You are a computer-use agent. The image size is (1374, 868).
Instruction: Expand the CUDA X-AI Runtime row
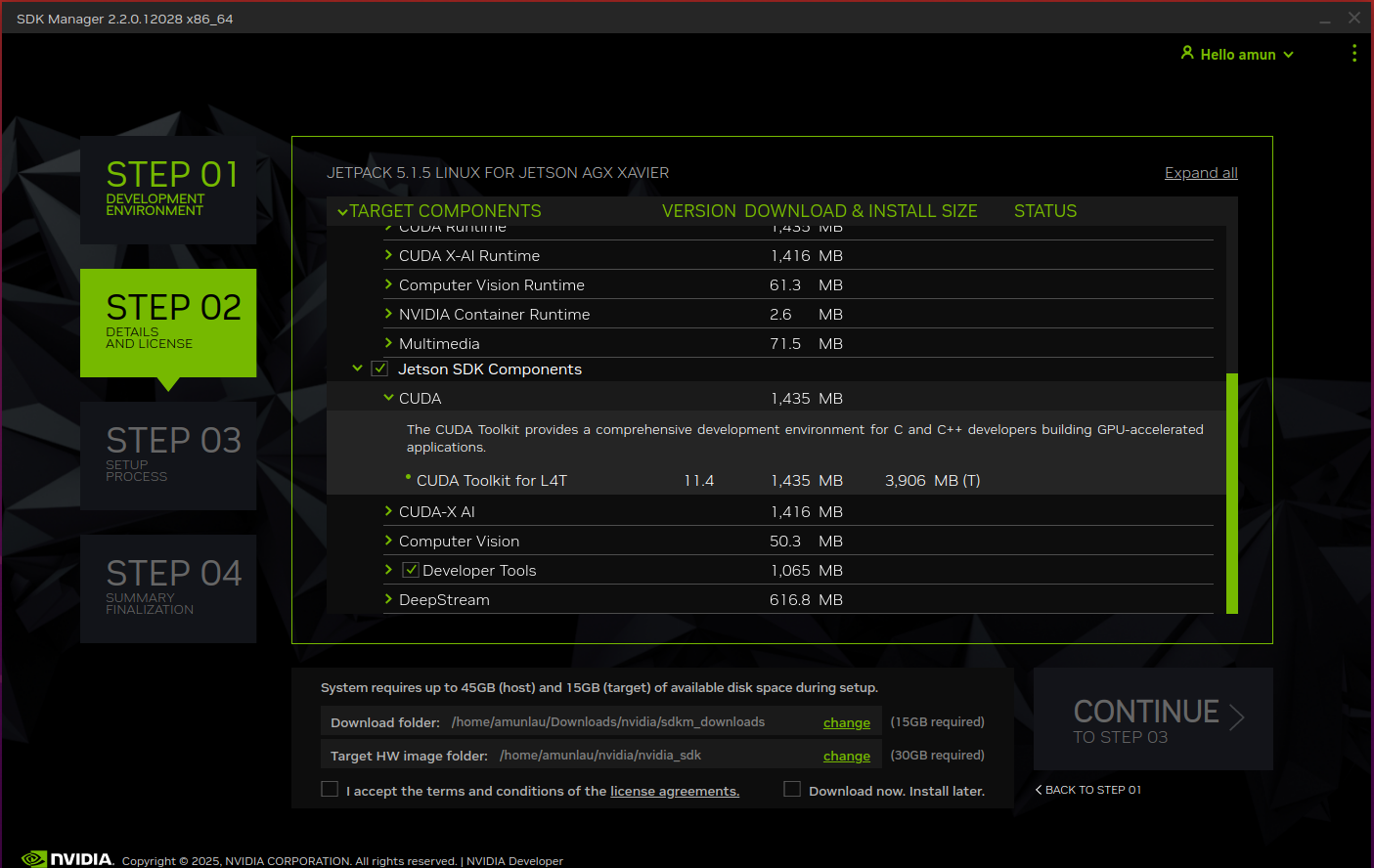[388, 255]
